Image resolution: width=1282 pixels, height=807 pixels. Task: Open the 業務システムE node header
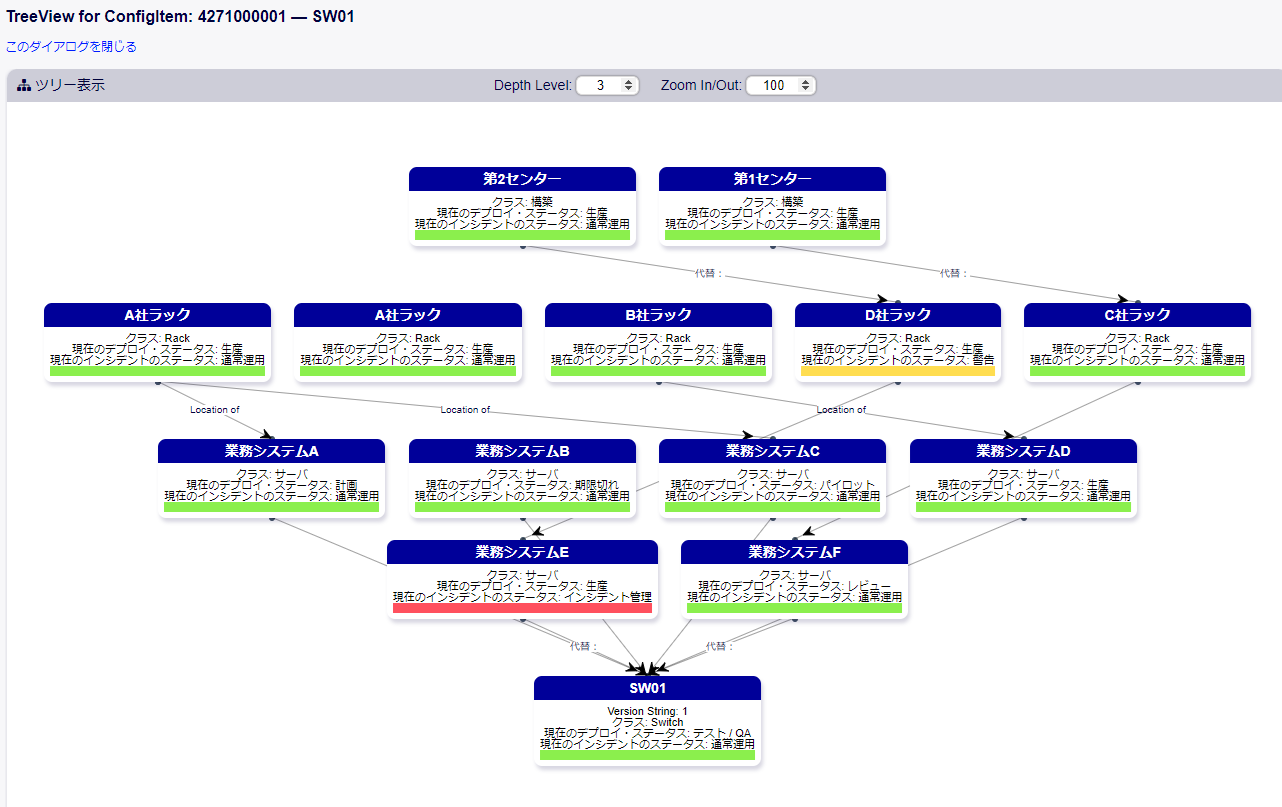[522, 552]
